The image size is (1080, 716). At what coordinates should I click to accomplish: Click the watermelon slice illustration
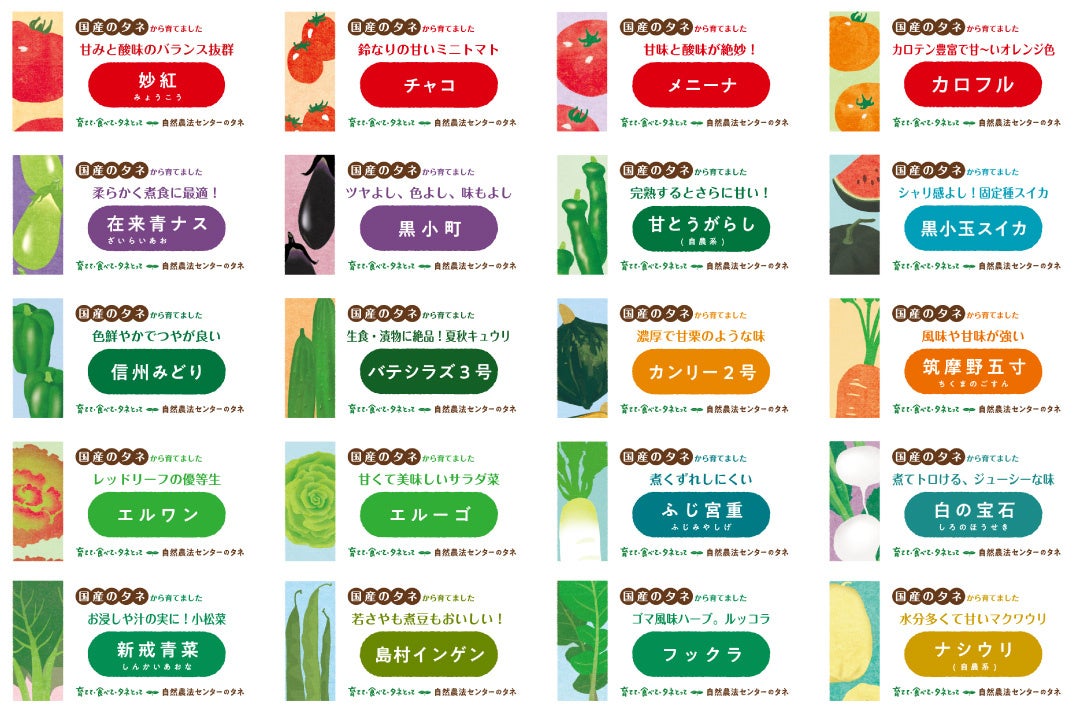pos(854,215)
